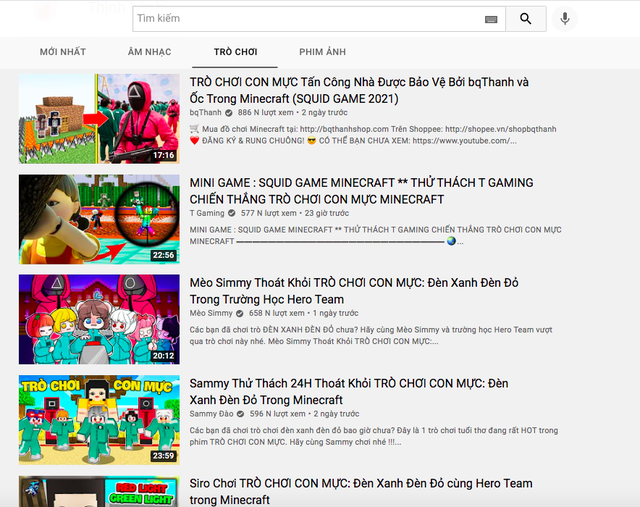
Task: Click description starting 'Mua đồ chơi Minecraft tại'
Action: pos(373,135)
